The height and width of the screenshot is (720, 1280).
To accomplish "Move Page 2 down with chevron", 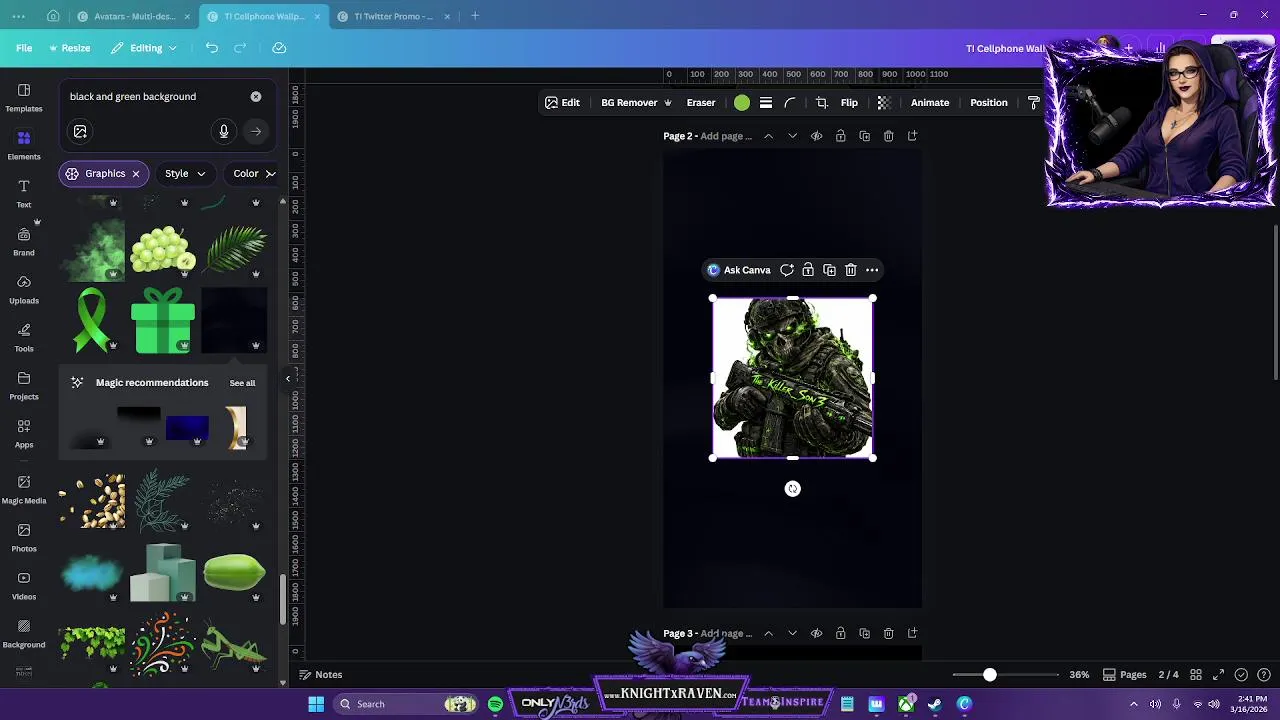I will (793, 136).
